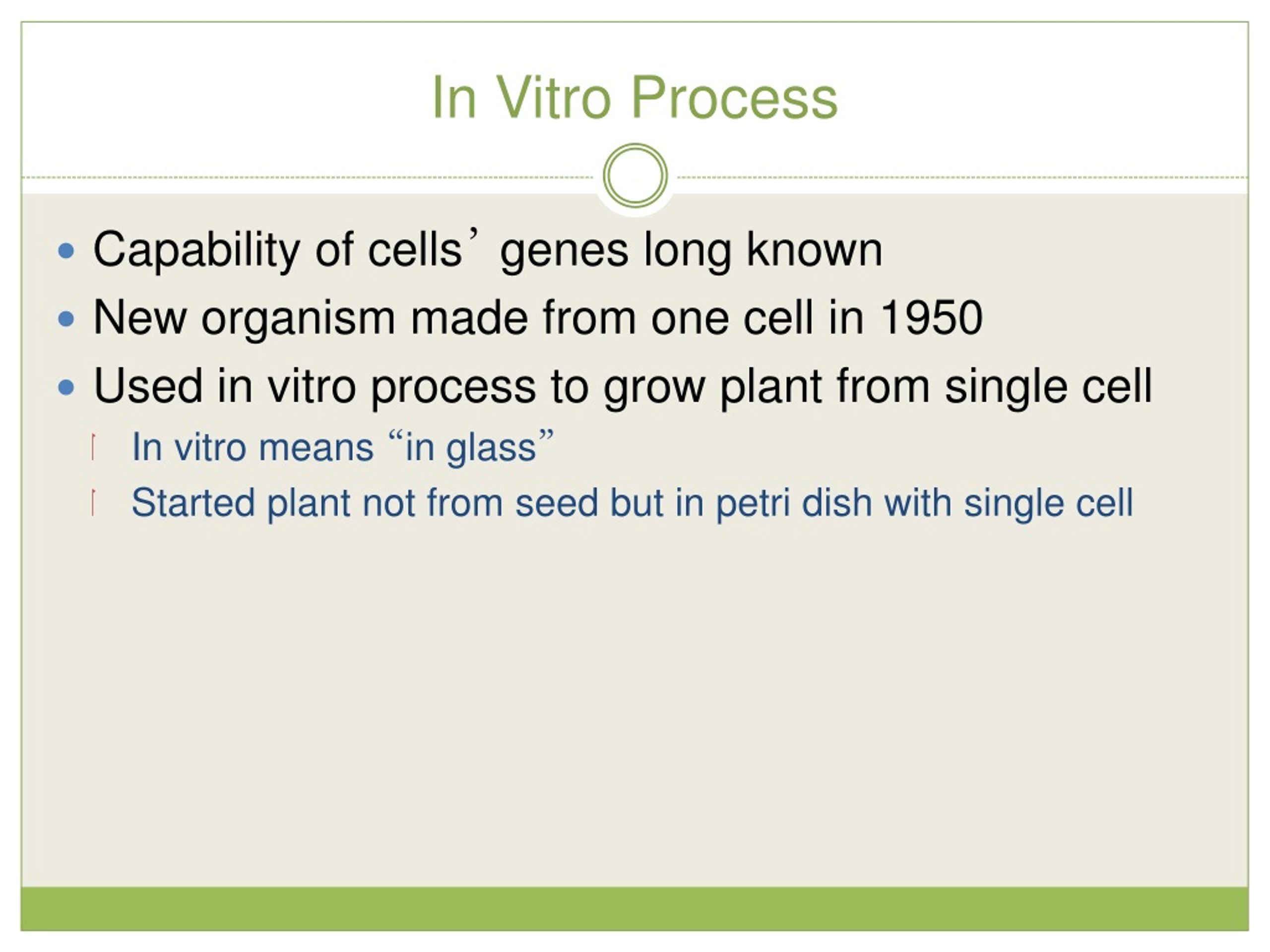The width and height of the screenshot is (1270, 952).
Task: Click the blue bullet before 'Capability of cells'
Action: click(x=66, y=251)
